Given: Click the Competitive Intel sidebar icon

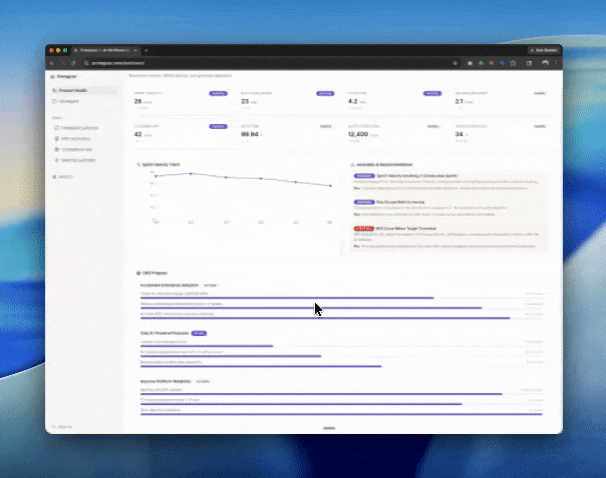Looking at the screenshot, I should click(56, 150).
